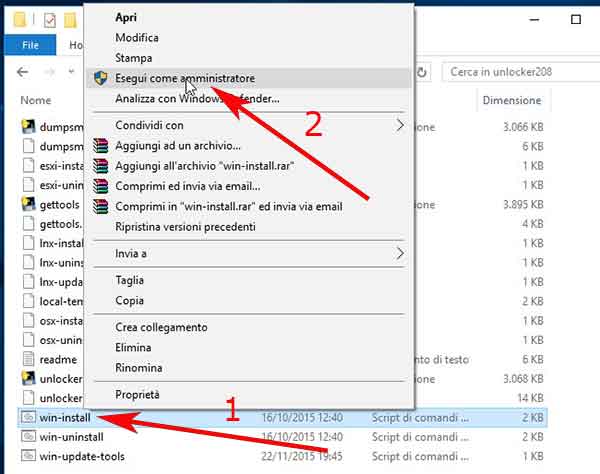Open the File ribbon tab
The image size is (600, 474).
(30, 45)
